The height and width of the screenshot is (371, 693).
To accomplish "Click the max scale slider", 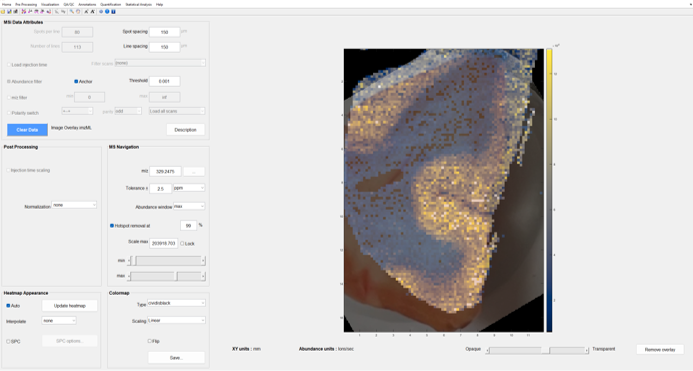I will pos(167,276).
